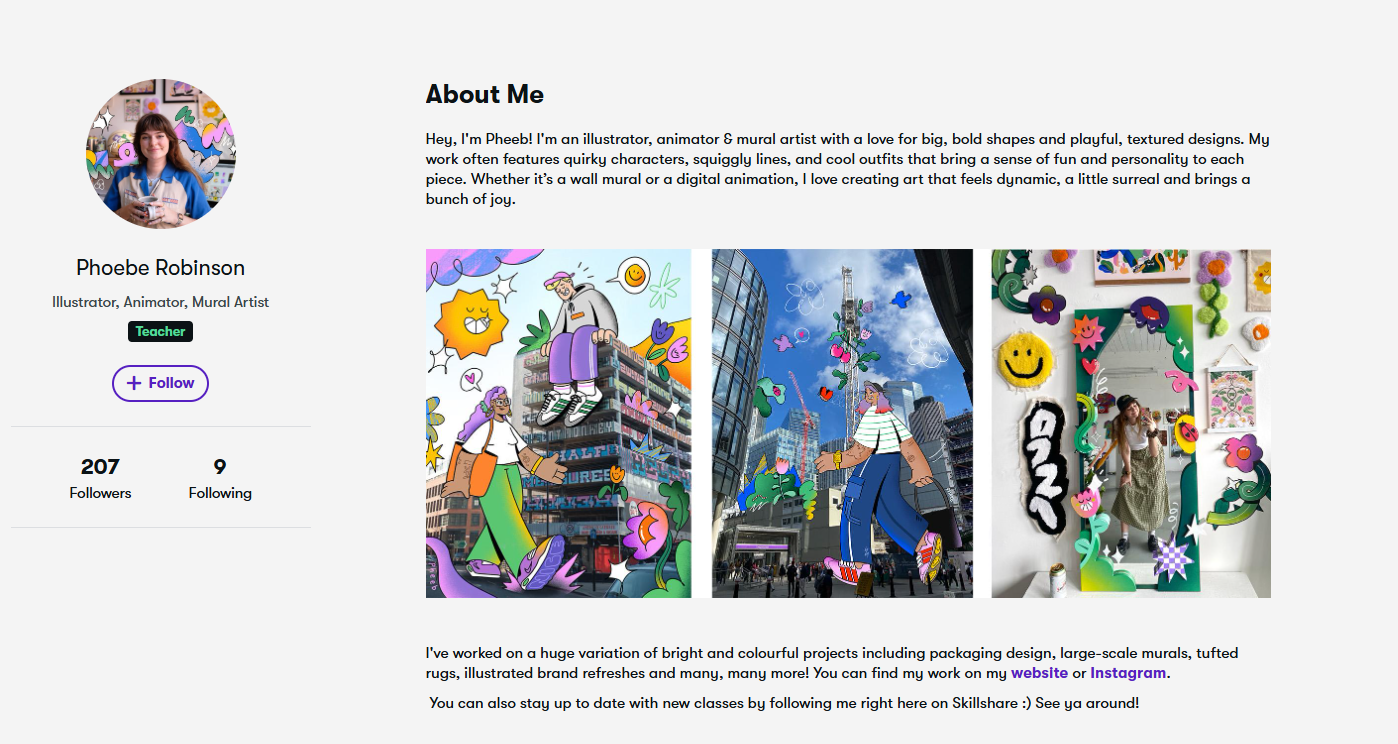Visit the Instagram link
1398x744 pixels.
pyautogui.click(x=1128, y=673)
